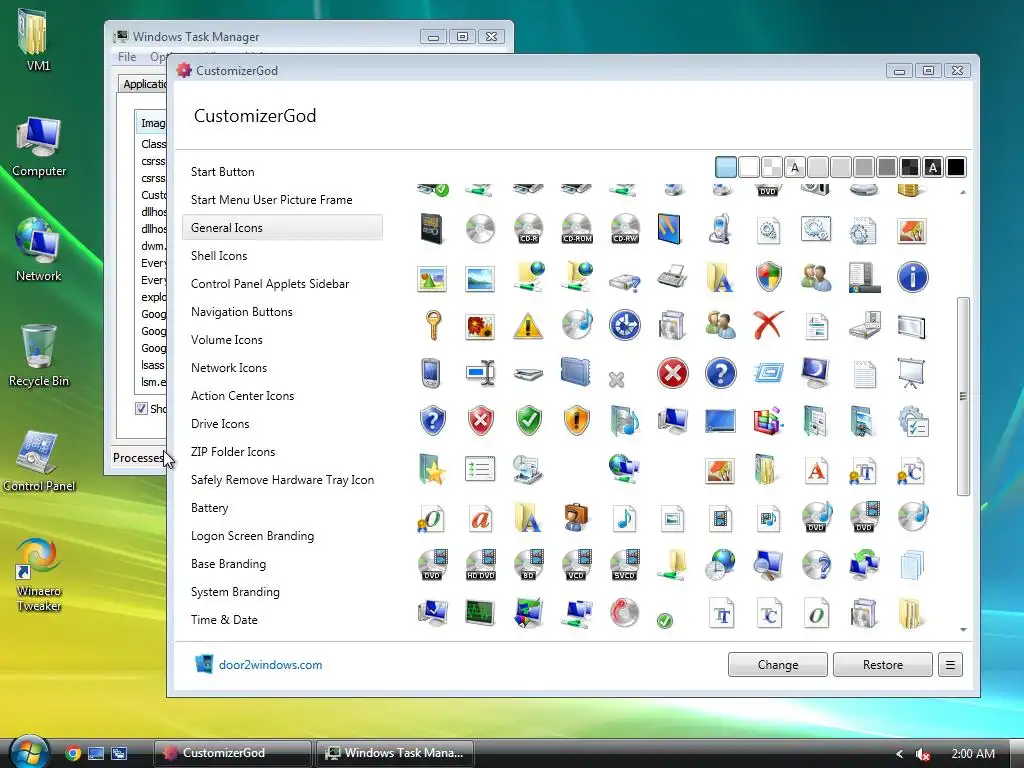1024x768 pixels.
Task: Click the icon list vertical scrollbar thumb
Action: (x=963, y=396)
